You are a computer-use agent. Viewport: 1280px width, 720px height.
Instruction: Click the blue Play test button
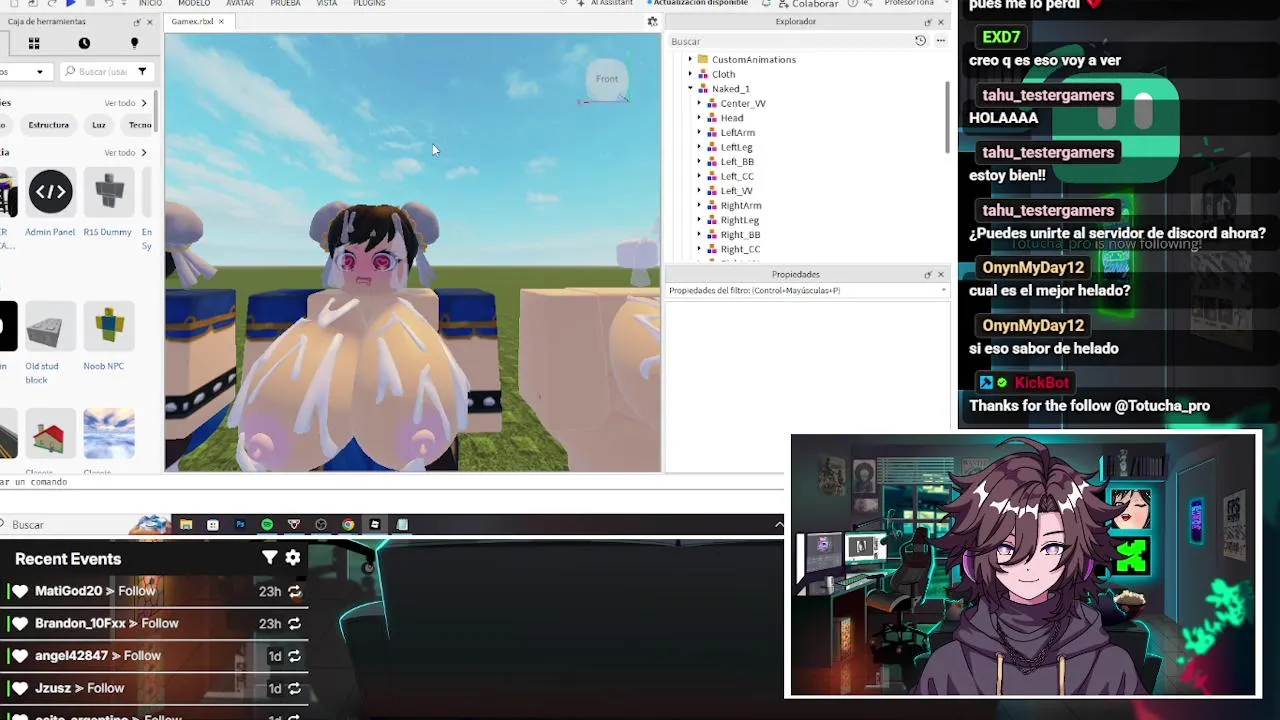coord(70,3)
